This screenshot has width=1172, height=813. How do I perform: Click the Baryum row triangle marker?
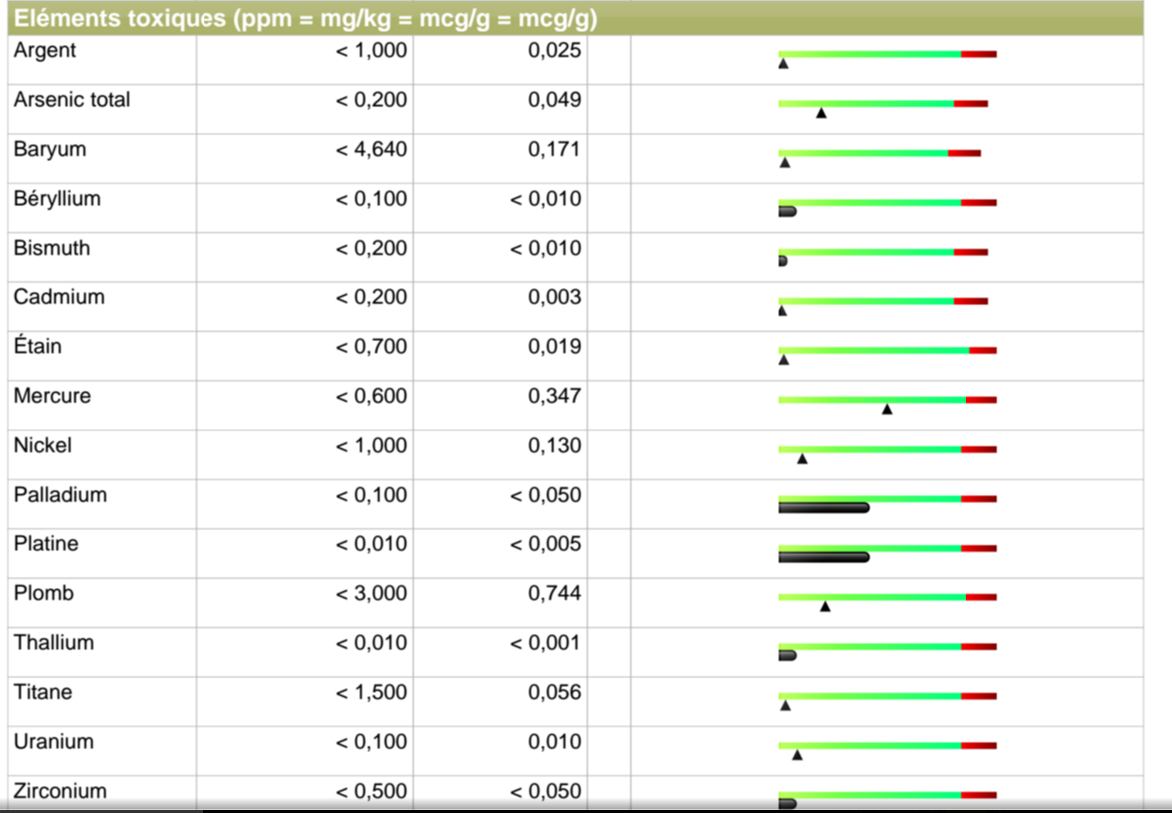(785, 162)
